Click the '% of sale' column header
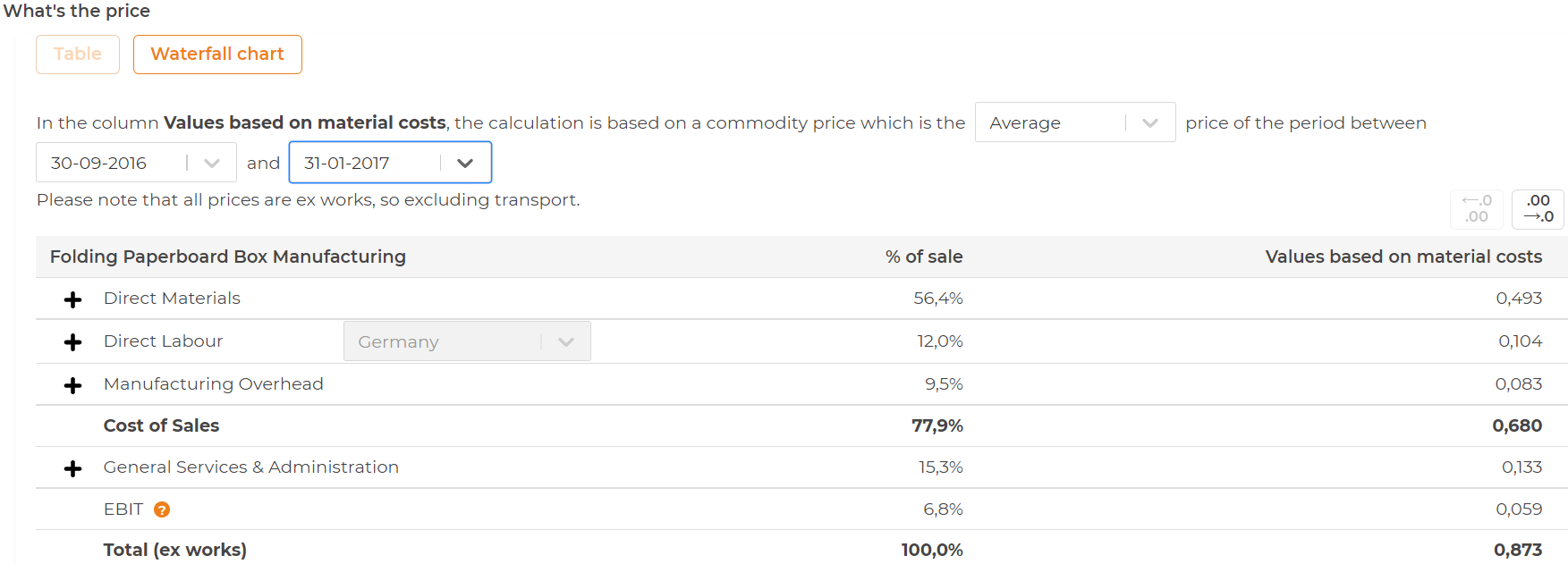 tap(924, 257)
